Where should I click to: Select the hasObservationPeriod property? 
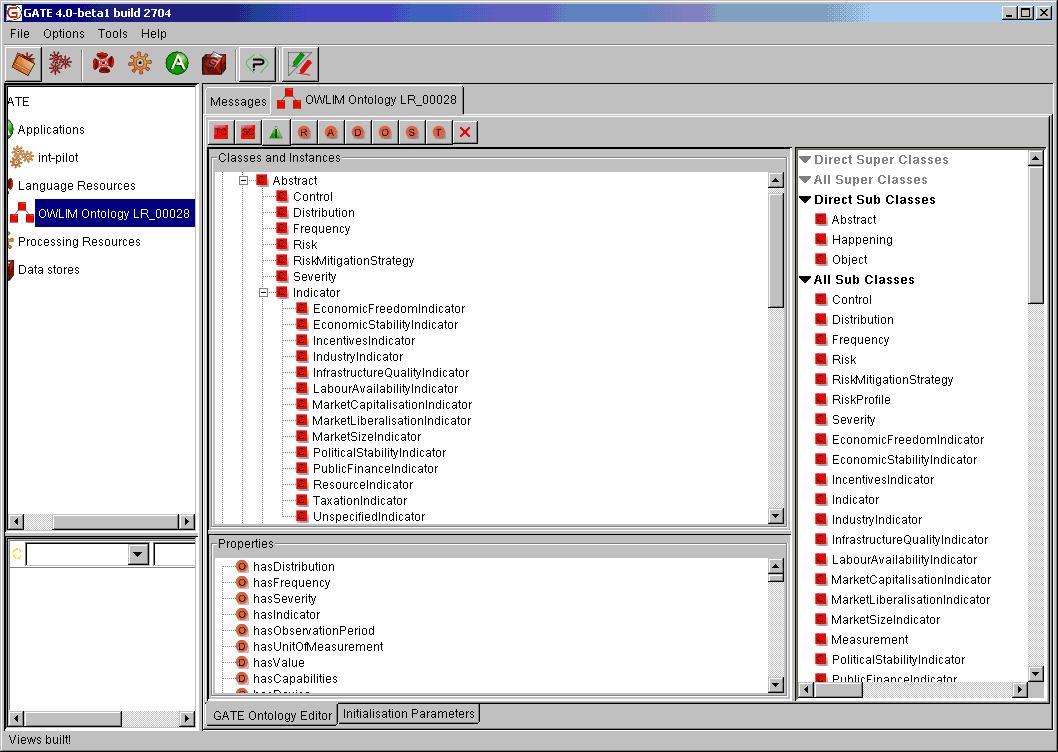click(314, 630)
